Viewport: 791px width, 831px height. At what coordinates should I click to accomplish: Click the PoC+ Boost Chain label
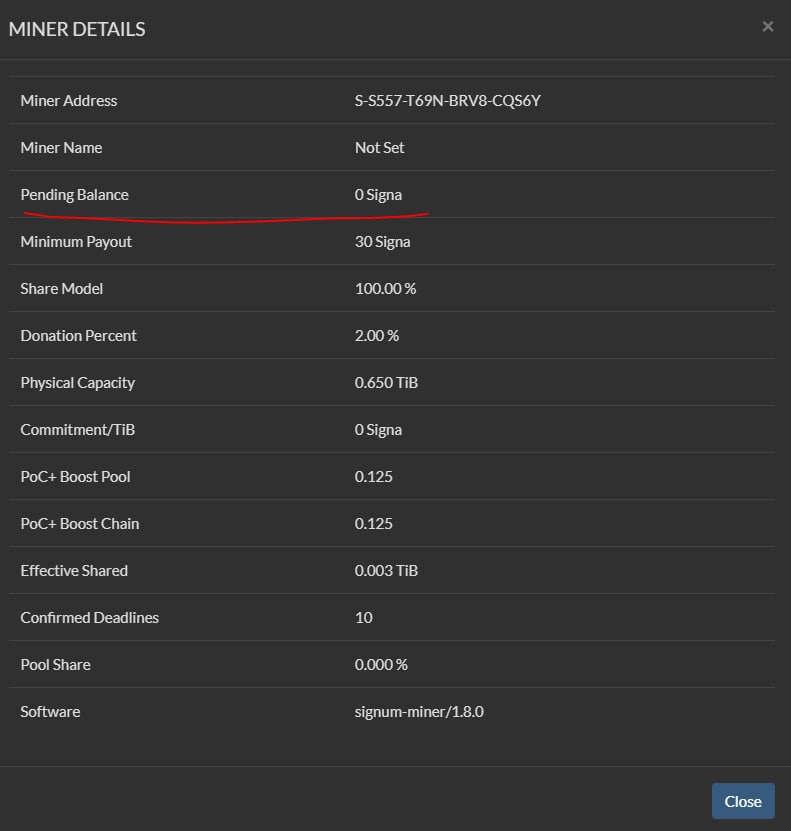[x=79, y=524]
